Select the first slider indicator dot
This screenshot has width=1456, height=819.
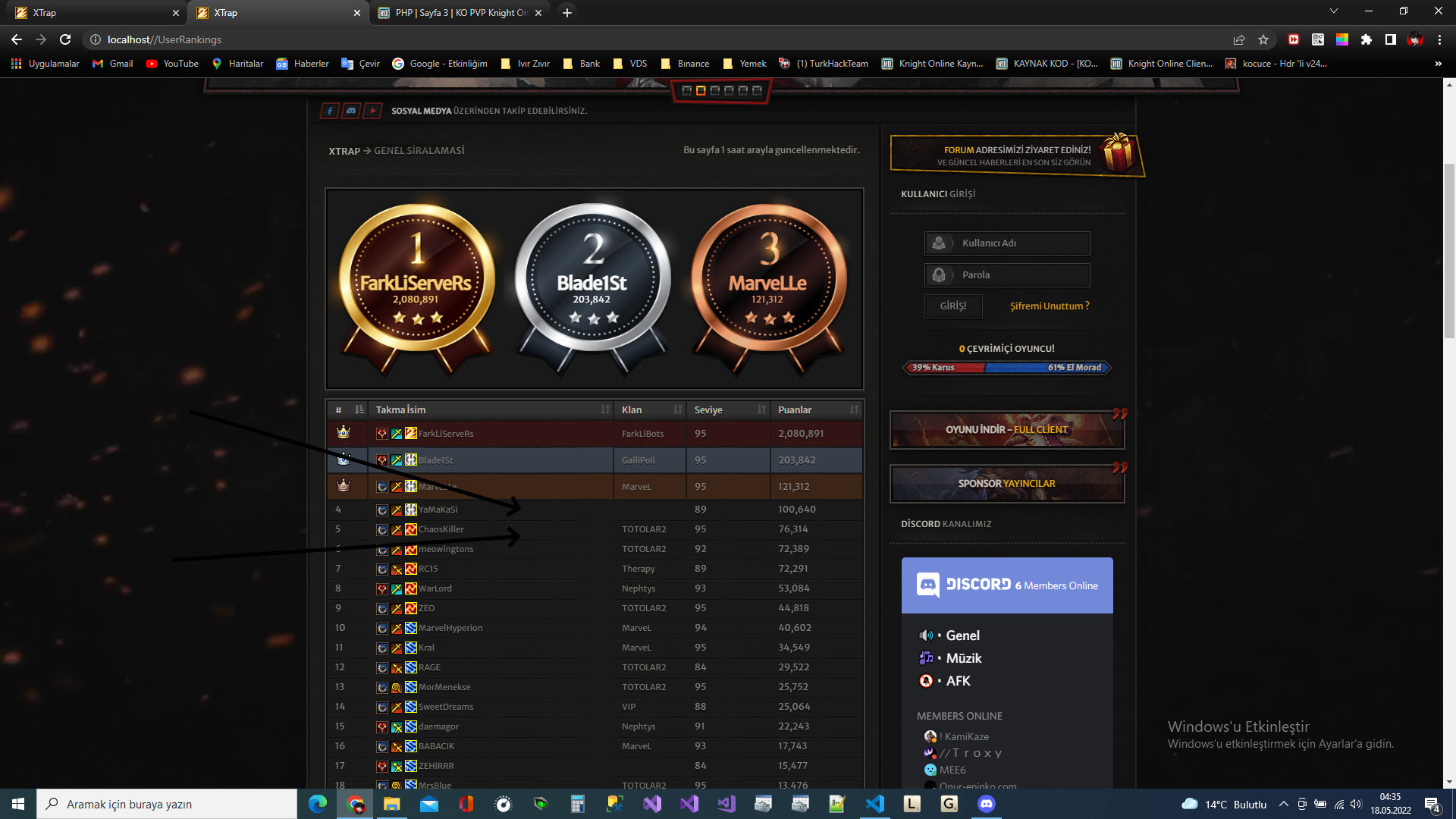[x=686, y=90]
